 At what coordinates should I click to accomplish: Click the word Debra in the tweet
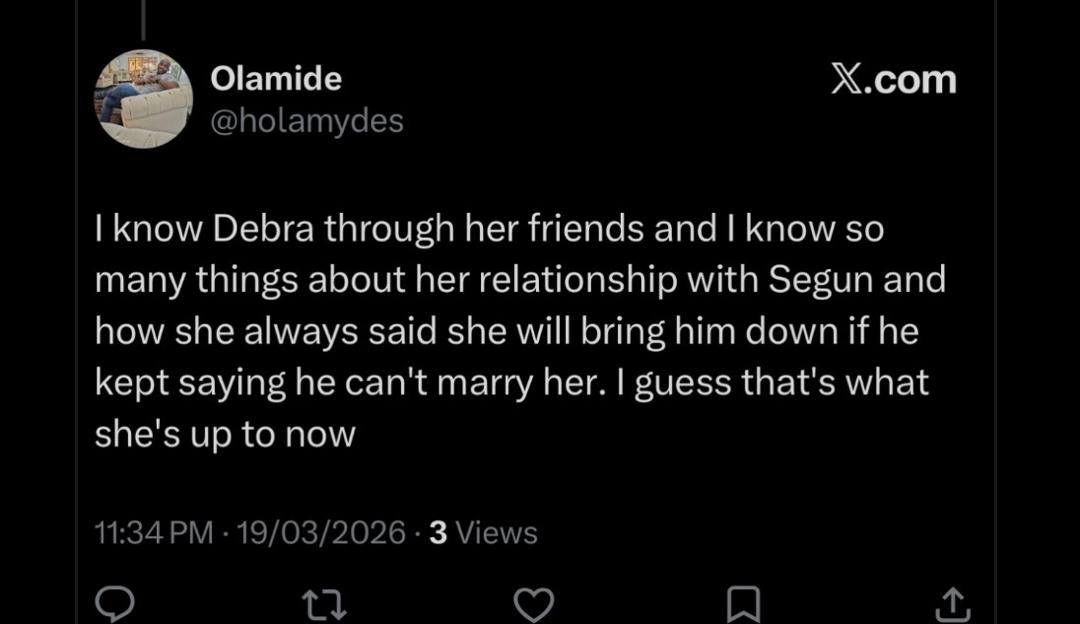tap(265, 229)
